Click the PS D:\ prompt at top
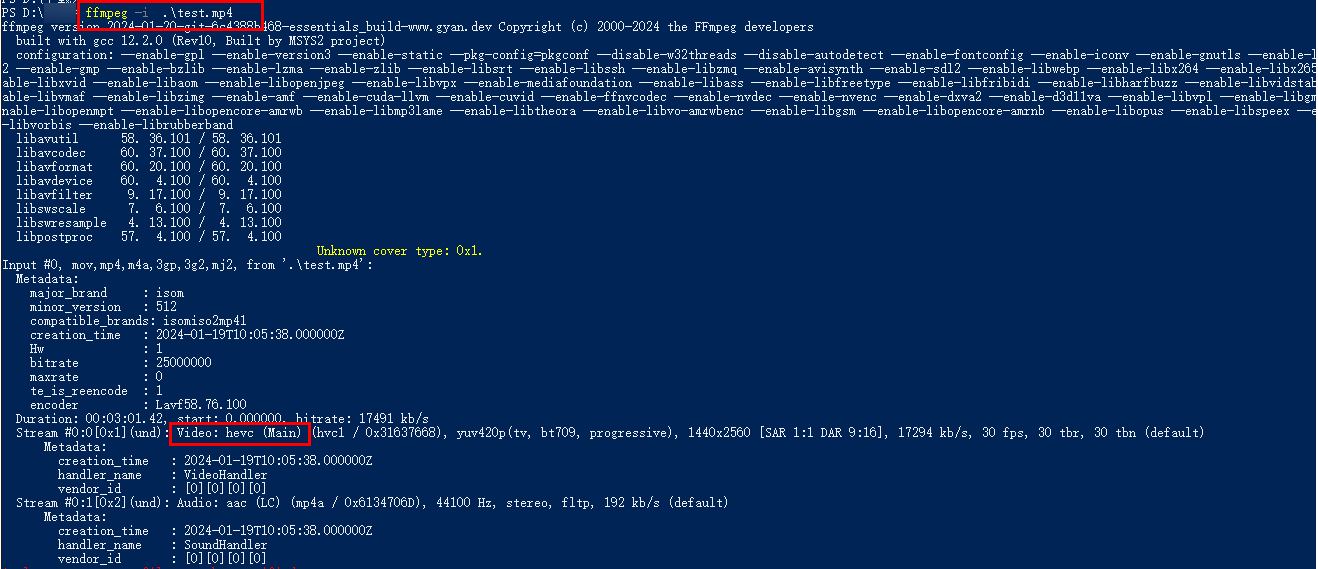Screen dimensions: 1318x569 click(22, 12)
